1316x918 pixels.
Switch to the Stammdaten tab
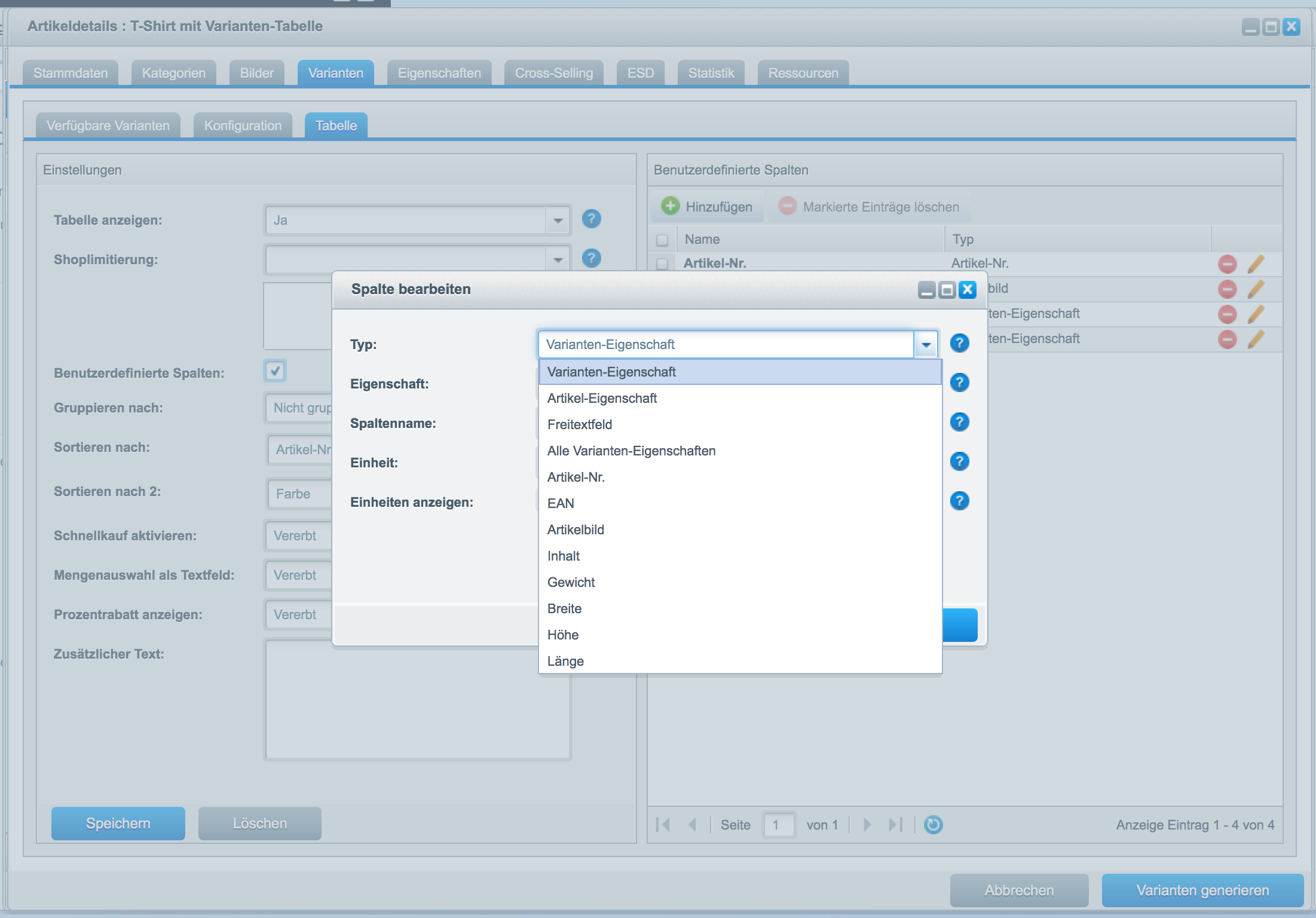pos(71,73)
